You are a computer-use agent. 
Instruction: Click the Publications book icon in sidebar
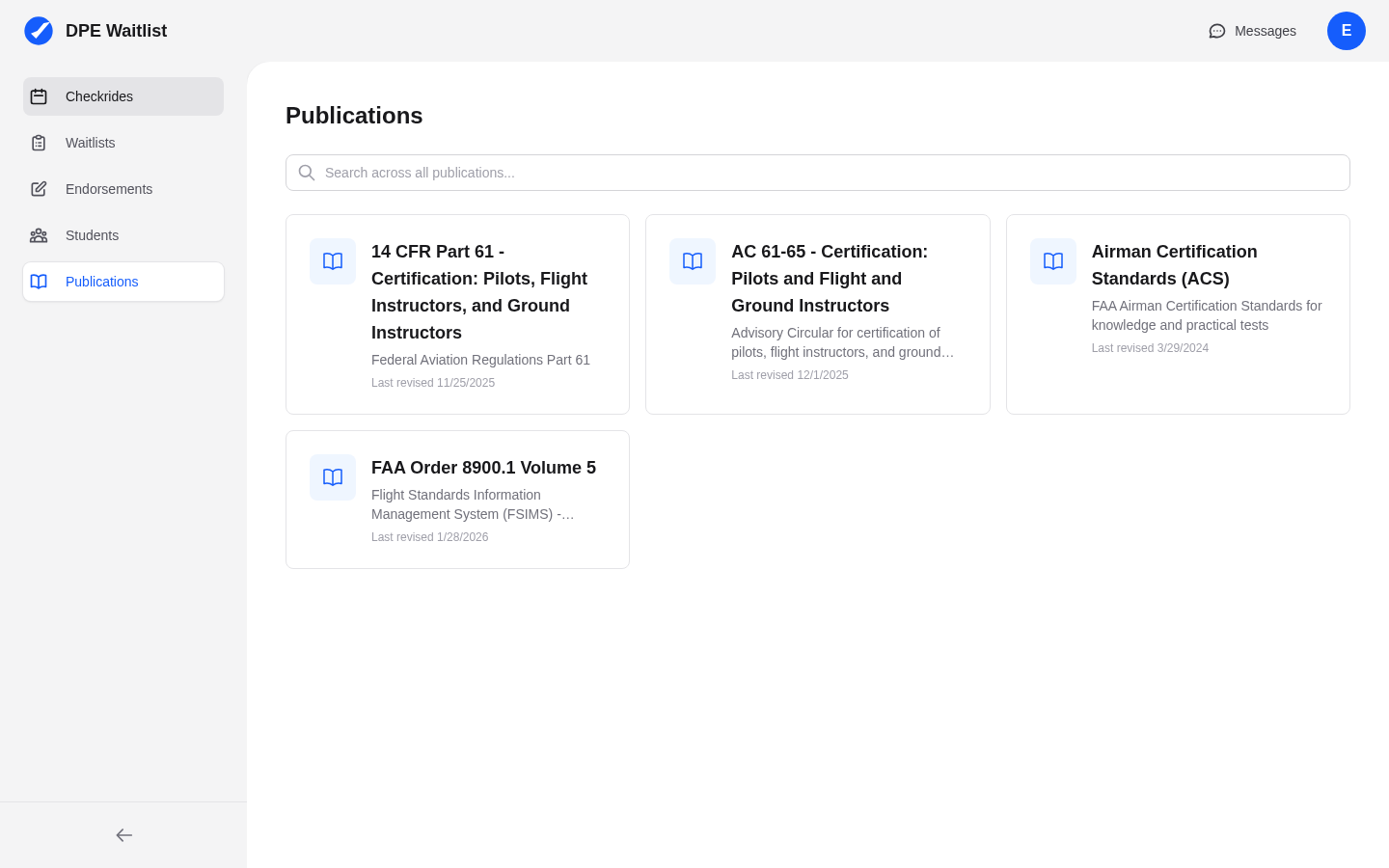click(39, 282)
